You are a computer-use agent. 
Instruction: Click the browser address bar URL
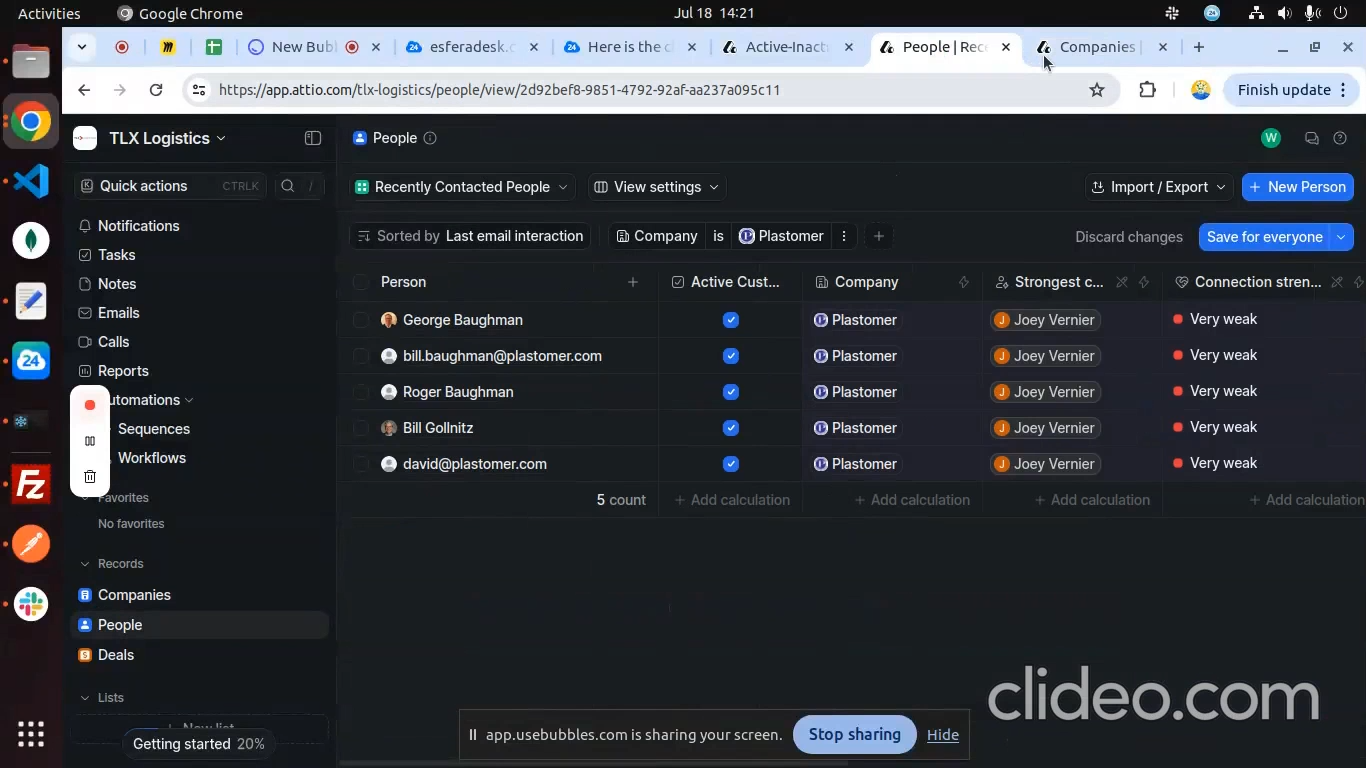(x=499, y=90)
